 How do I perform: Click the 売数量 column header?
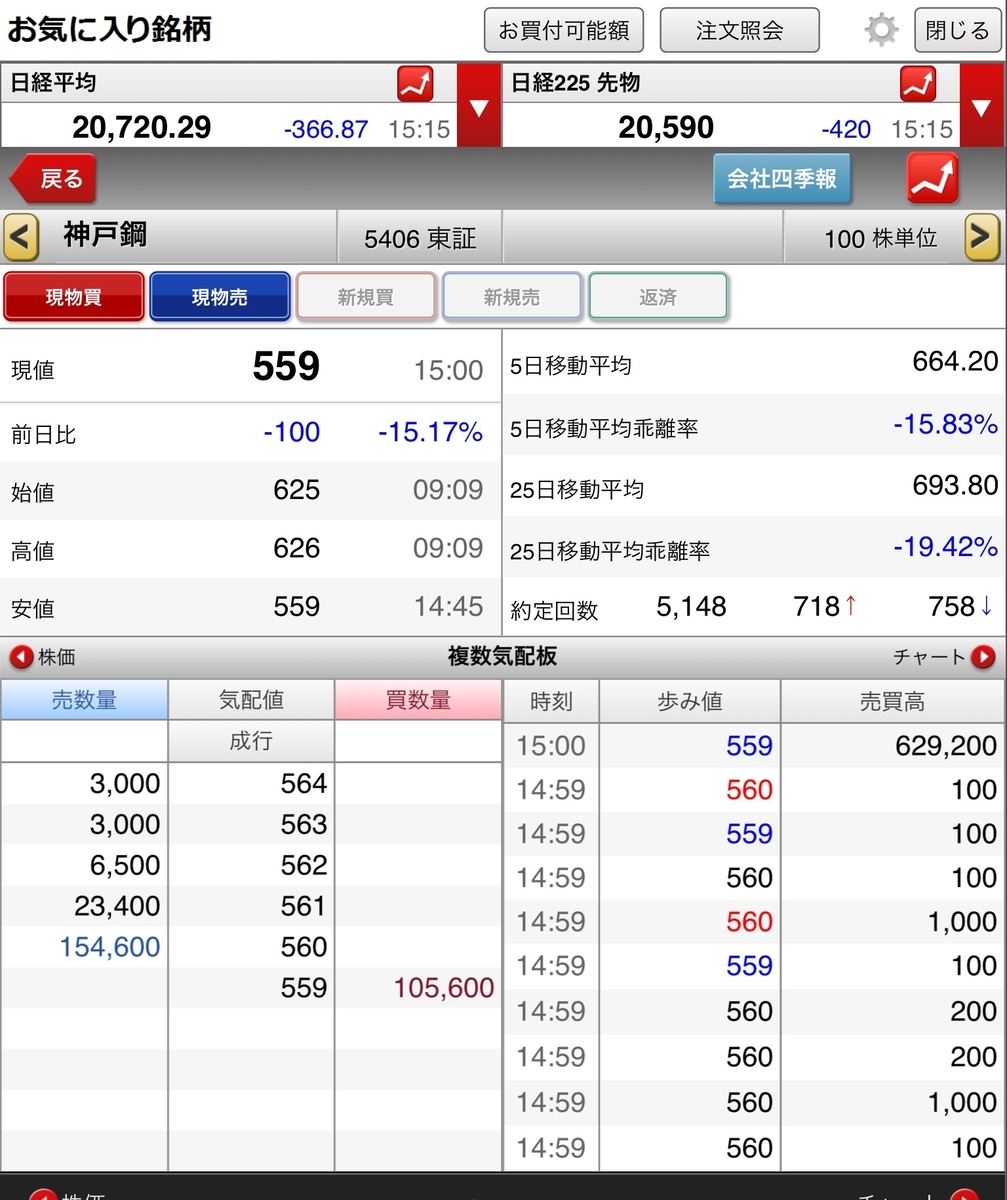point(84,700)
